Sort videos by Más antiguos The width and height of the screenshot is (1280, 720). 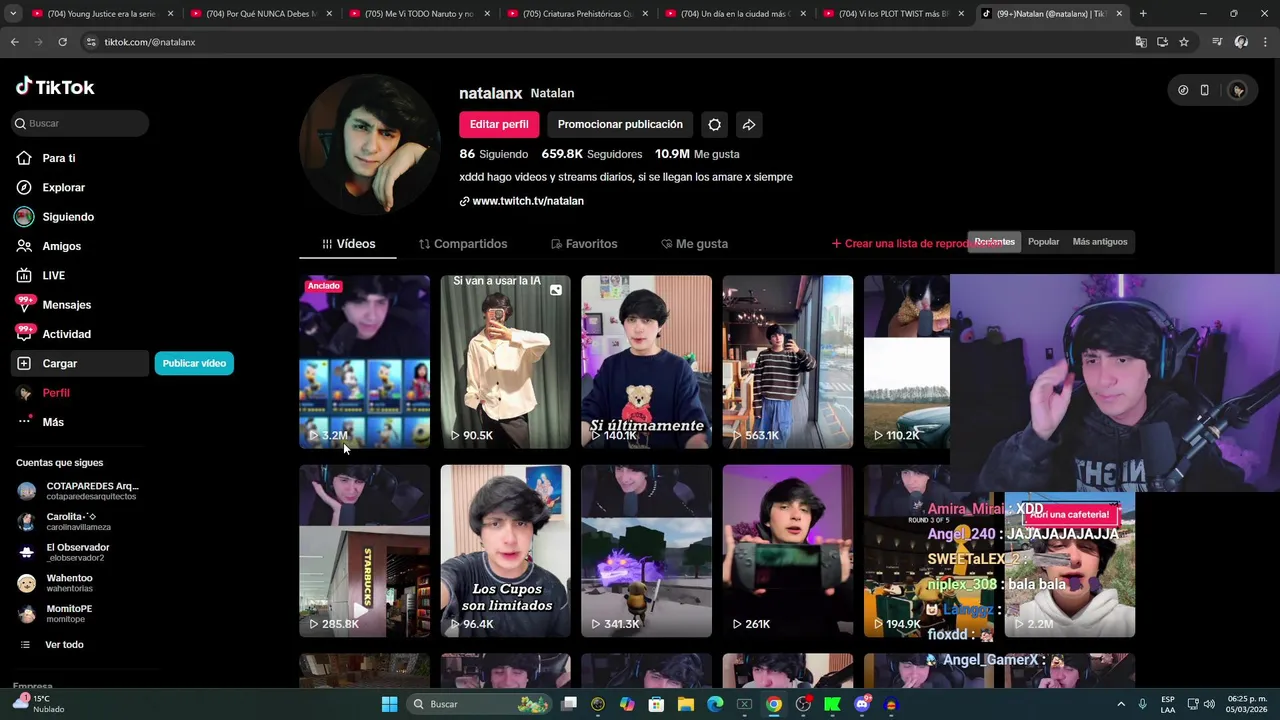pyautogui.click(x=1100, y=242)
